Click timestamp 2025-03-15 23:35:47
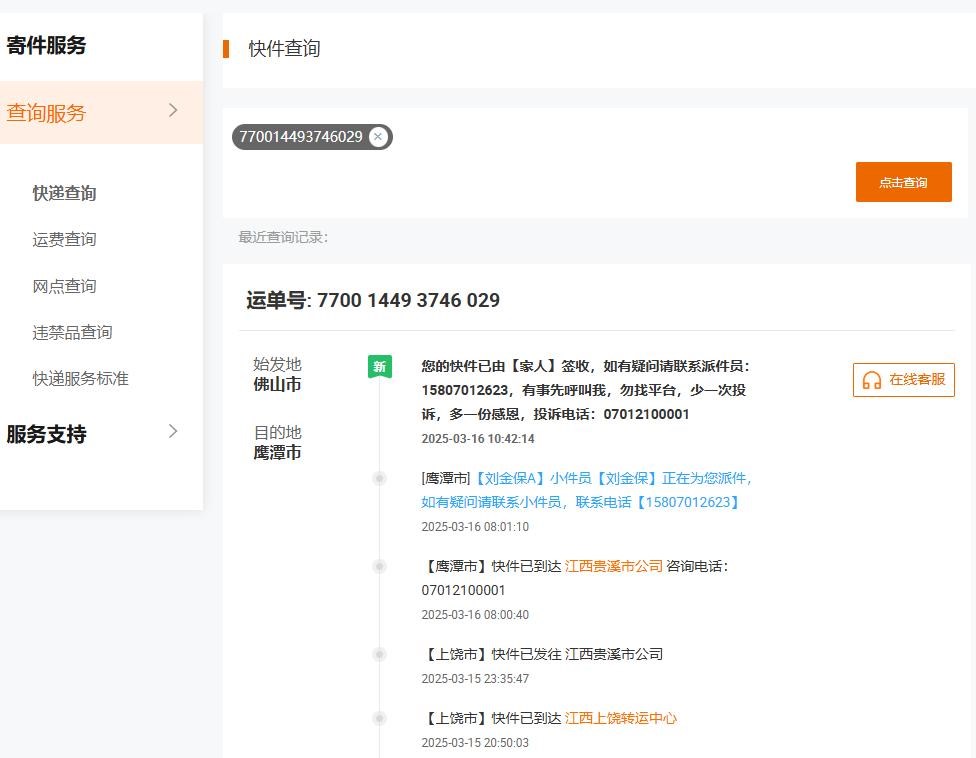The height and width of the screenshot is (758, 976). (475, 678)
